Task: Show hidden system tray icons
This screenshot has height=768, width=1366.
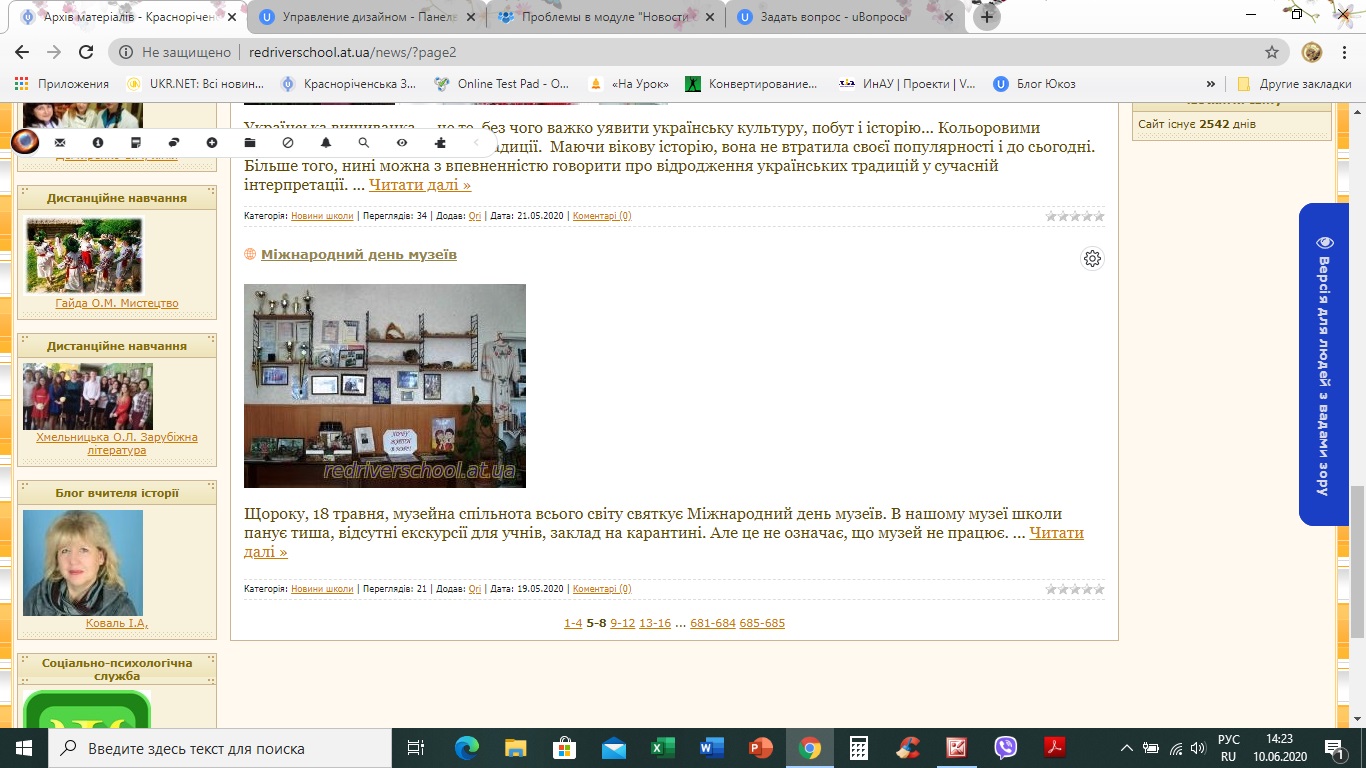Action: pyautogui.click(x=1127, y=748)
